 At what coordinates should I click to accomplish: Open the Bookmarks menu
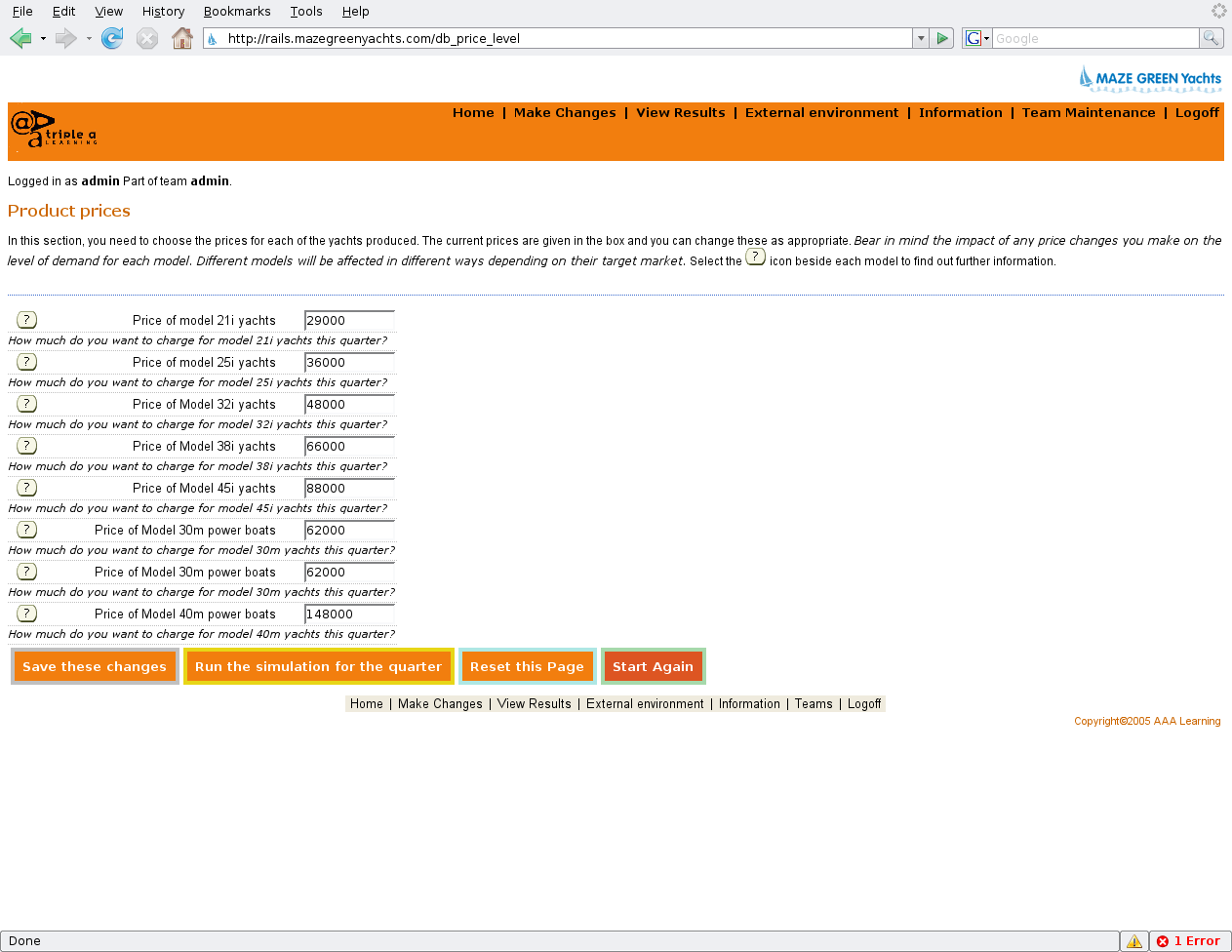tap(237, 12)
